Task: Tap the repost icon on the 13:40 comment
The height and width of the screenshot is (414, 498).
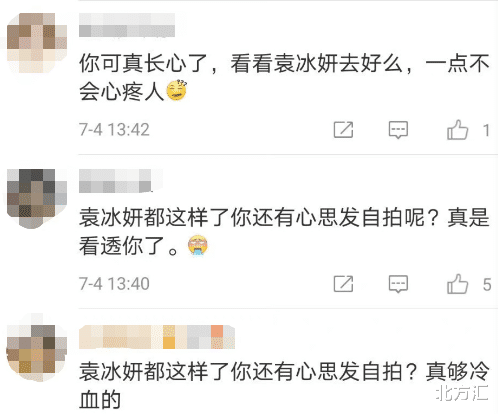Action: point(343,284)
